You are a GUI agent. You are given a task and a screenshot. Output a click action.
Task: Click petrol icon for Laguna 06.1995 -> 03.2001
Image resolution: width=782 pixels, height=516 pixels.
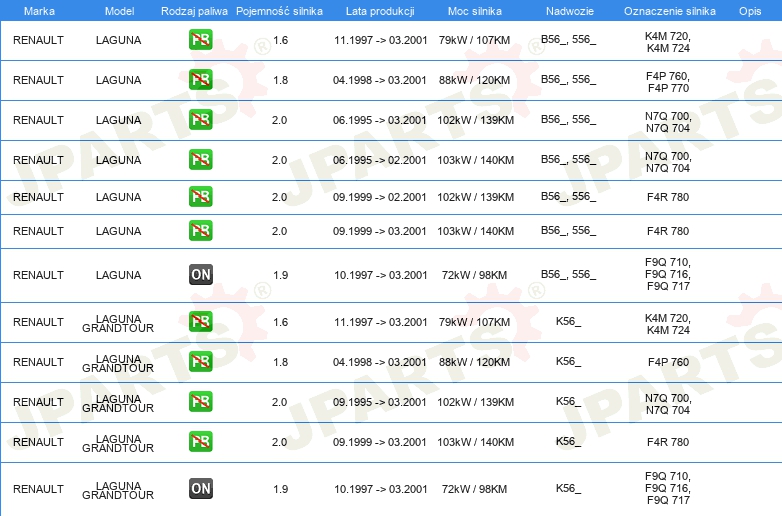tap(201, 120)
